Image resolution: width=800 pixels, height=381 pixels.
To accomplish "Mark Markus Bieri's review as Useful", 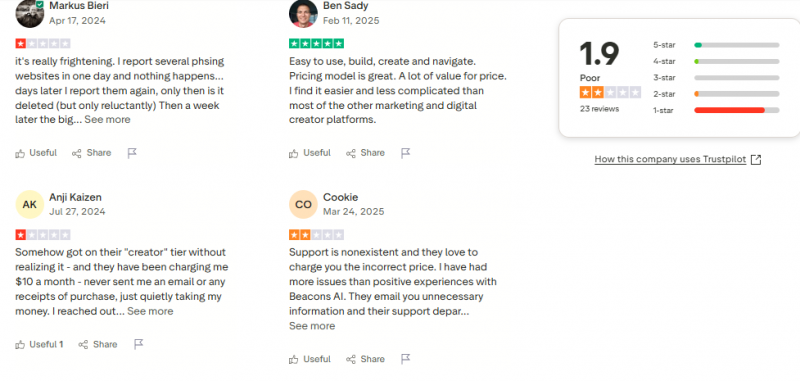I will point(36,153).
